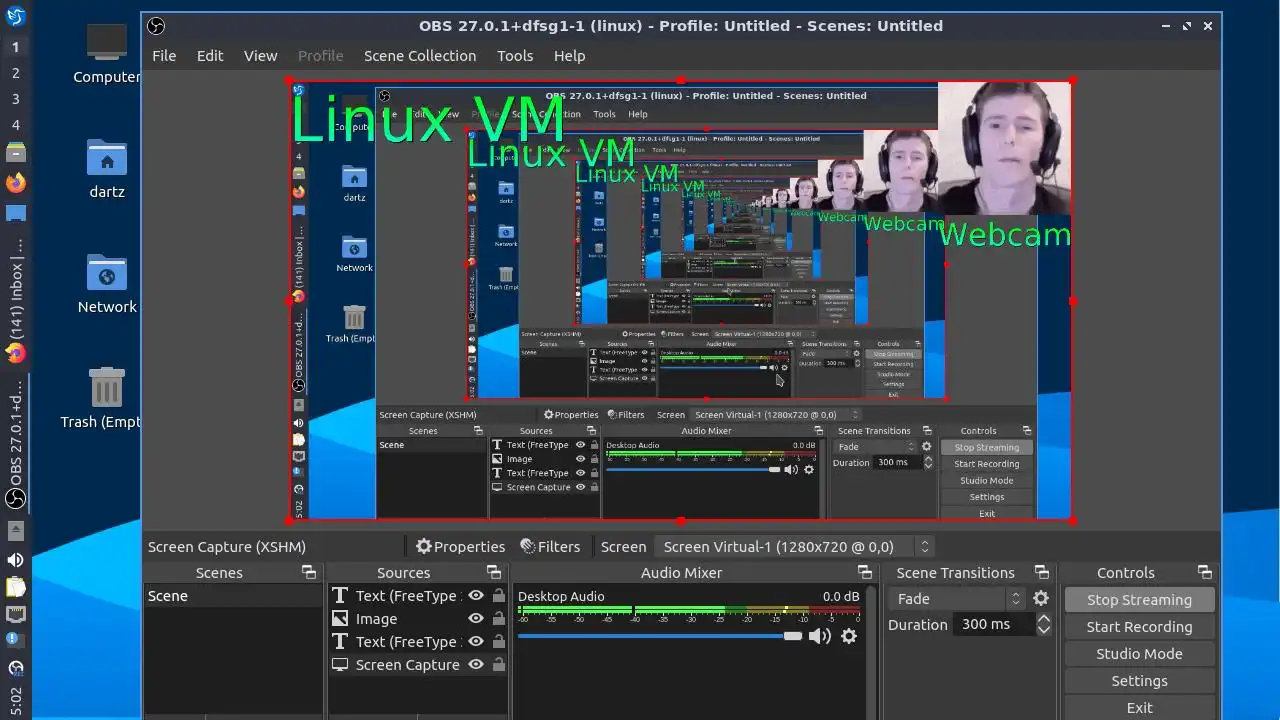
Task: Open the Computer desktop icon
Action: pos(106,53)
